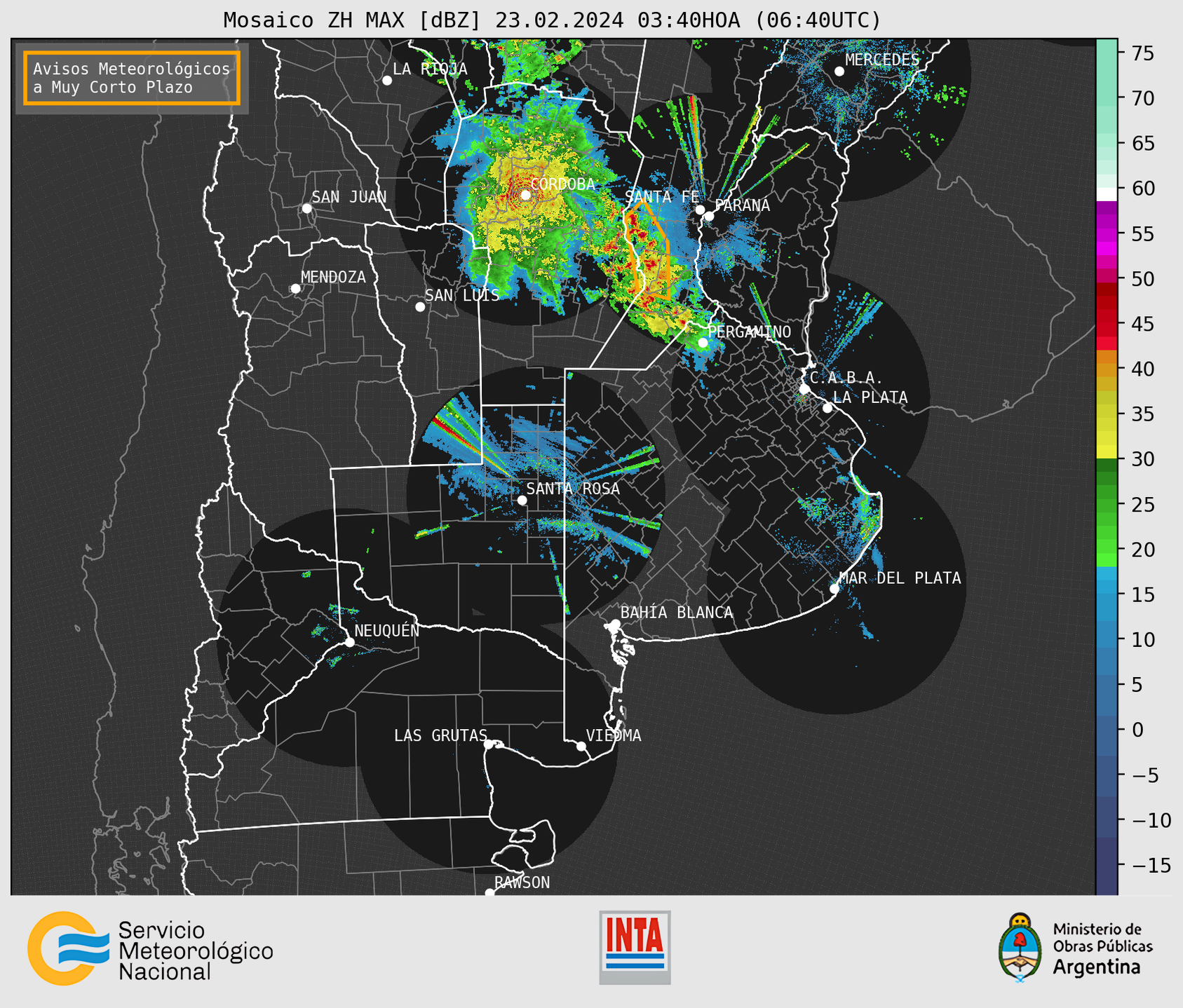Click the BAHÍA BLANCA label
The width and height of the screenshot is (1183, 1008).
(x=677, y=613)
